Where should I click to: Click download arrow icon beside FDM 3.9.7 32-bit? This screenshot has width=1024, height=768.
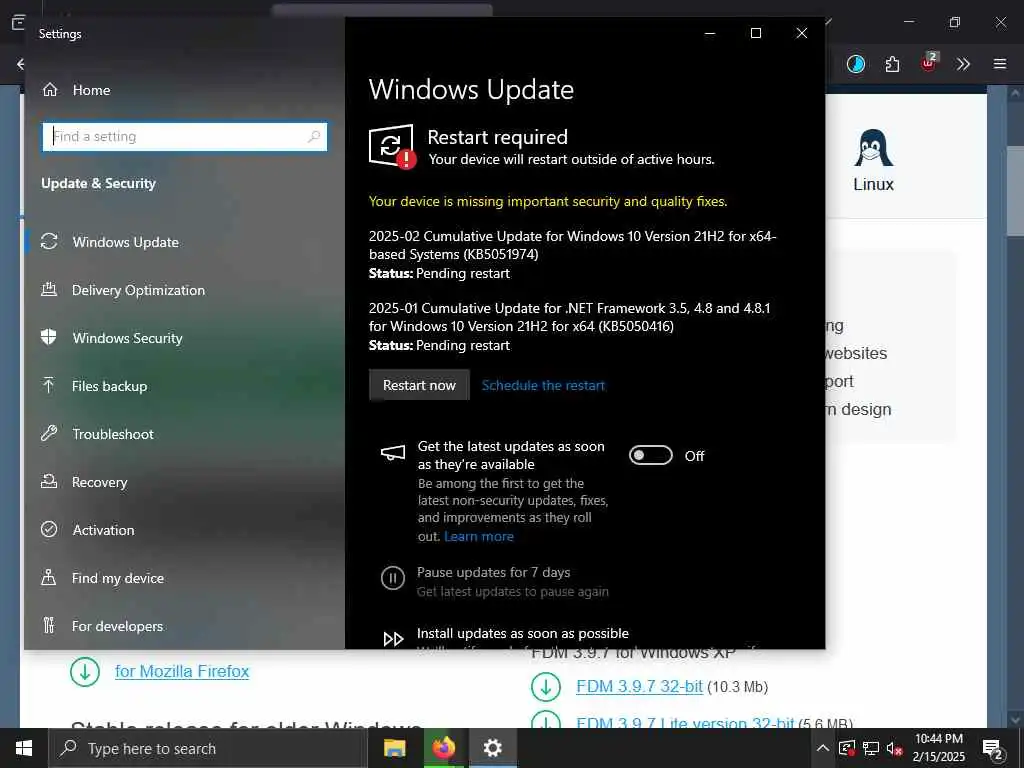point(546,687)
